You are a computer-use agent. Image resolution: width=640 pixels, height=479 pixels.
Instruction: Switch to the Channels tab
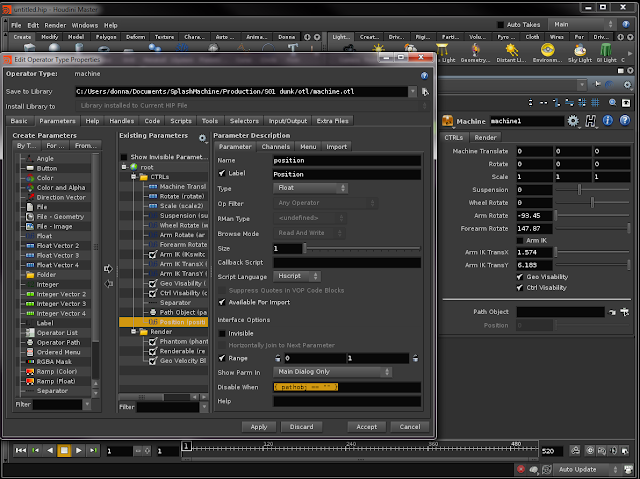(x=276, y=146)
